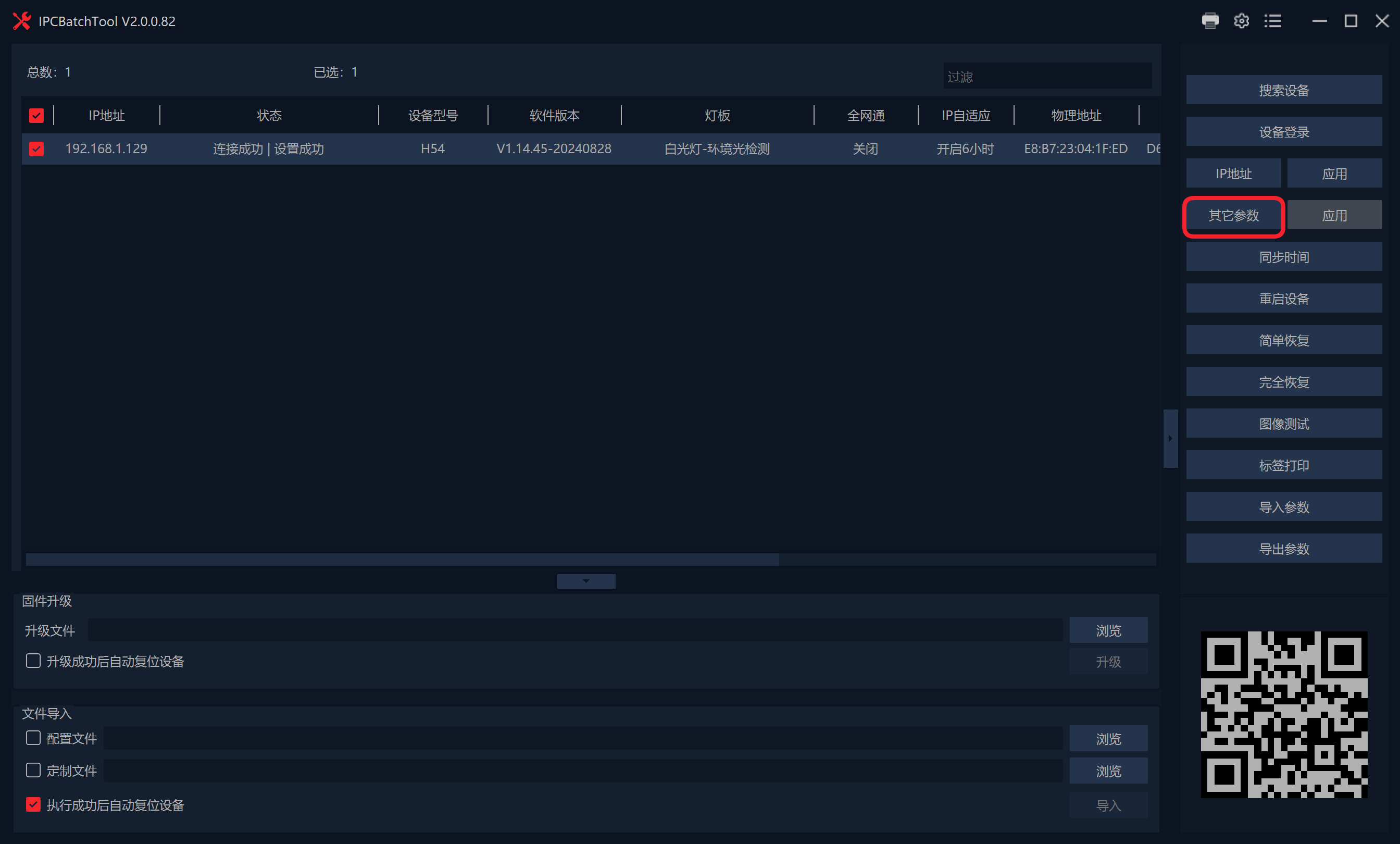This screenshot has width=1400, height=844.
Task: Click the 搜索设备 button
Action: [x=1283, y=90]
